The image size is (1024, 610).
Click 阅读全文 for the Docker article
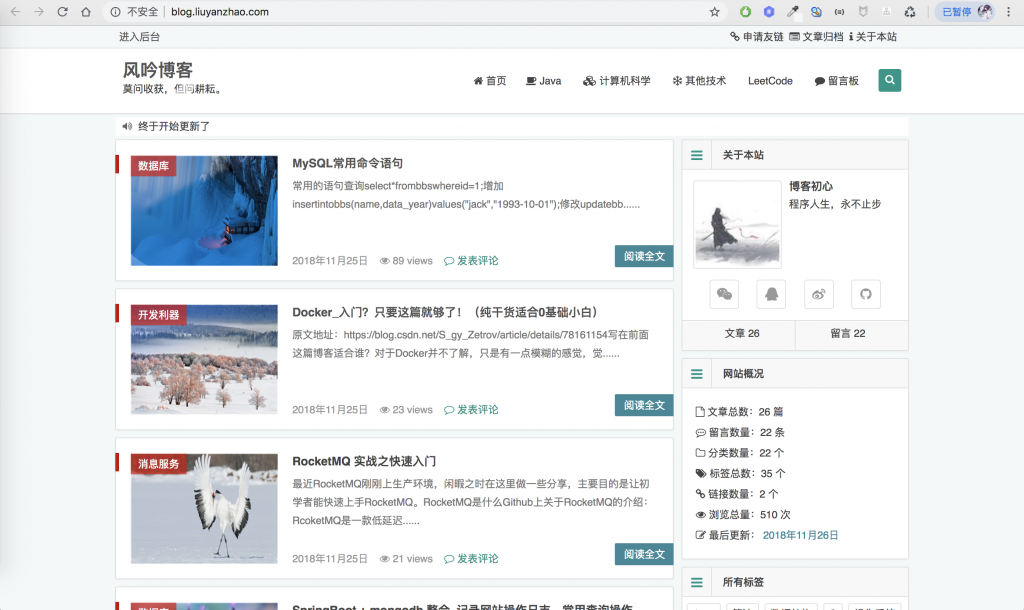[x=644, y=405]
